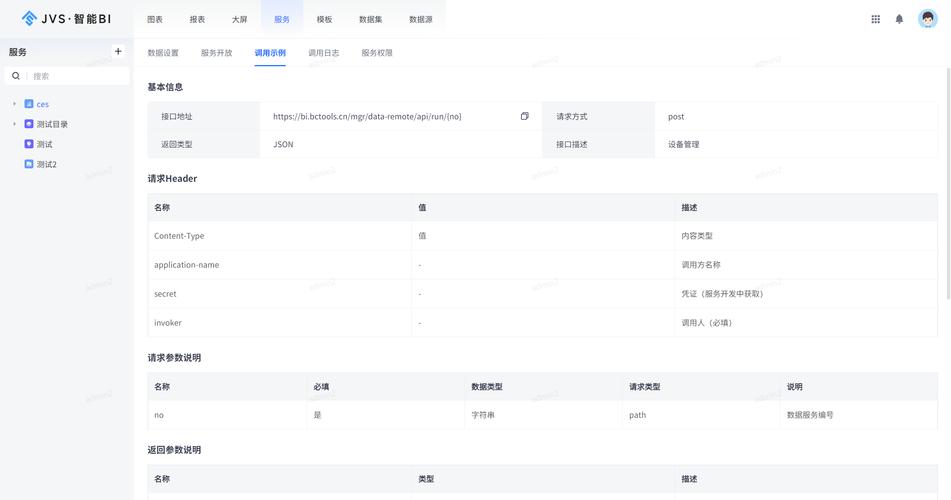Switch to the 服务权限 tab
The width and height of the screenshot is (951, 500).
pos(377,53)
